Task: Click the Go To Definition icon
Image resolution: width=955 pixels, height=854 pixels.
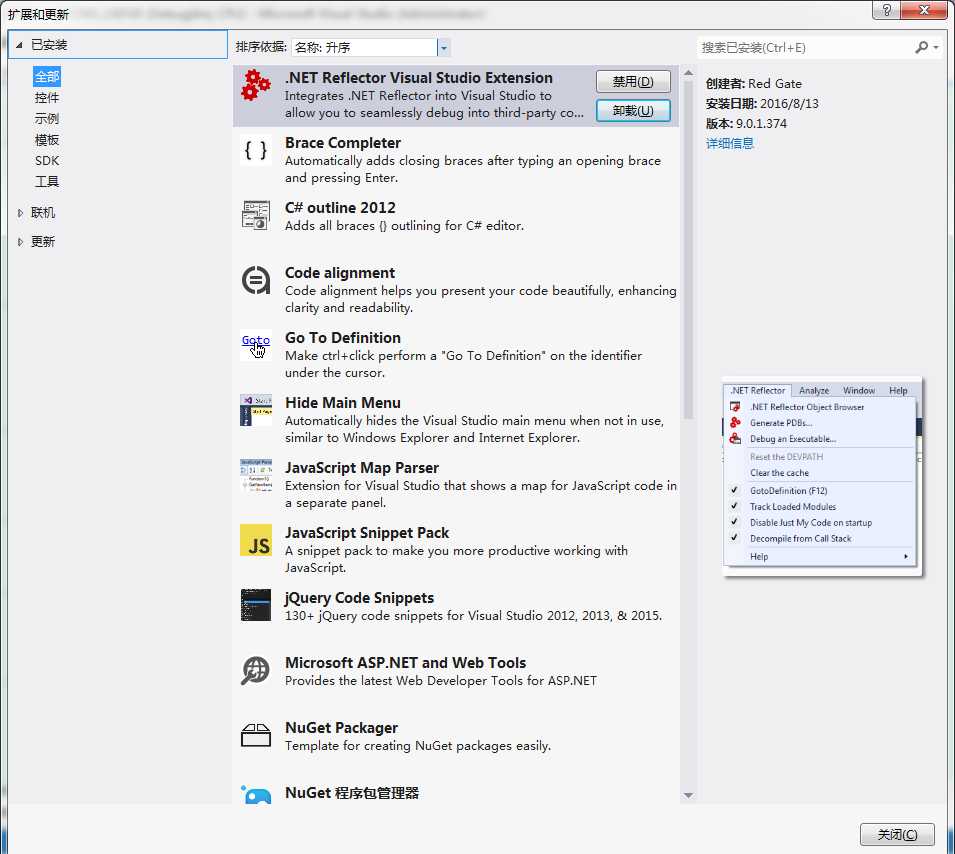Action: (256, 345)
